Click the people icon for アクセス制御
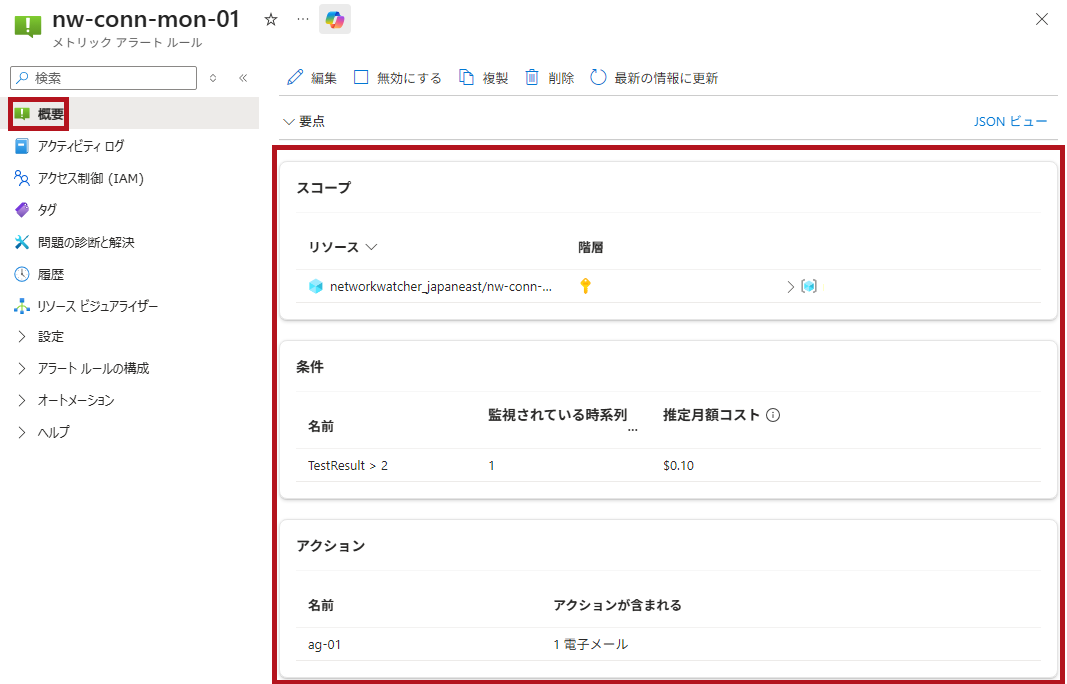The width and height of the screenshot is (1067, 684). (x=22, y=178)
